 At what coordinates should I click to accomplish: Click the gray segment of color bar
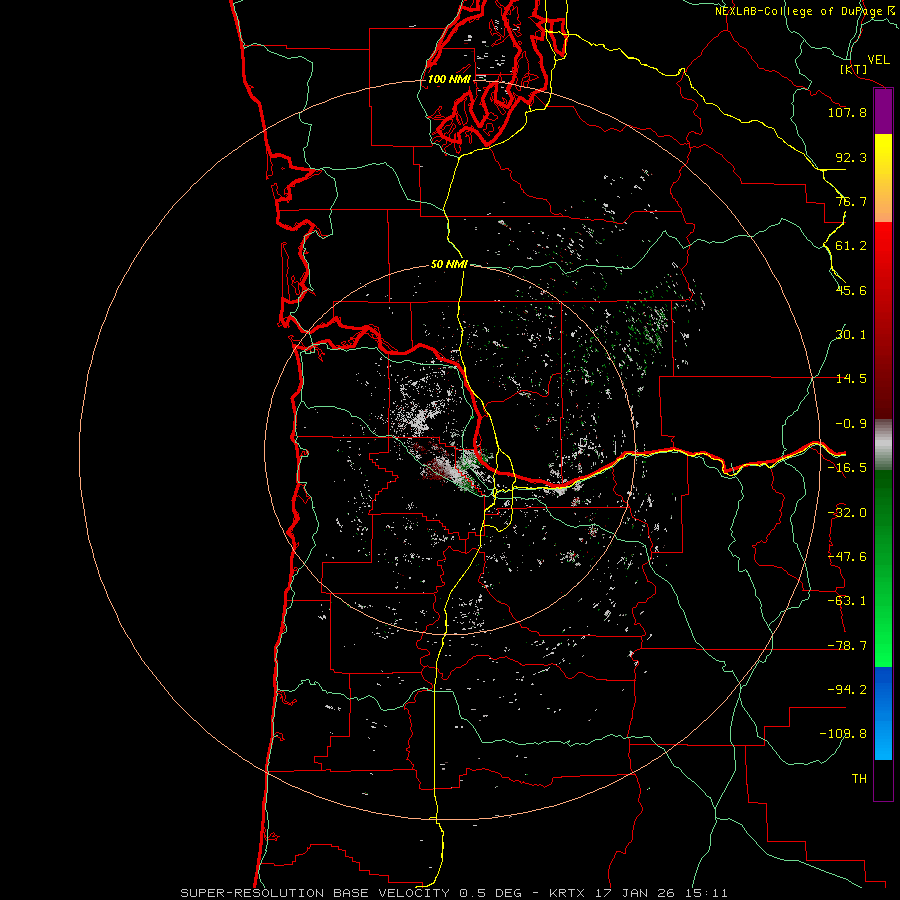[883, 445]
